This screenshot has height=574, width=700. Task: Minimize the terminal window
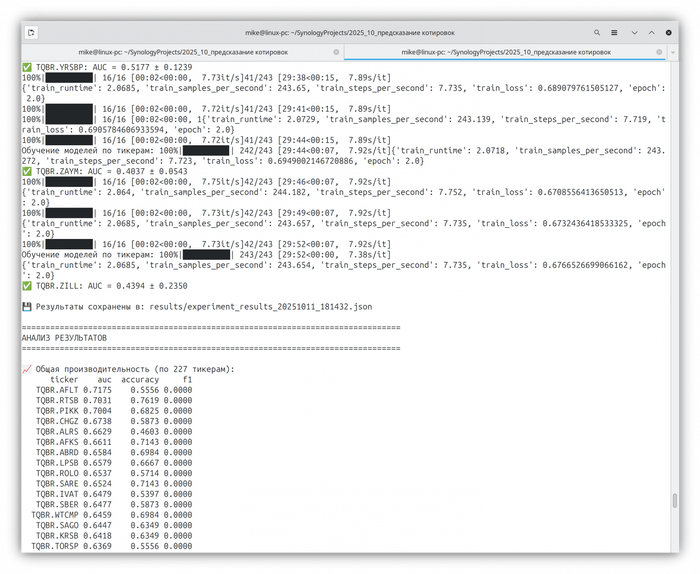(x=633, y=33)
